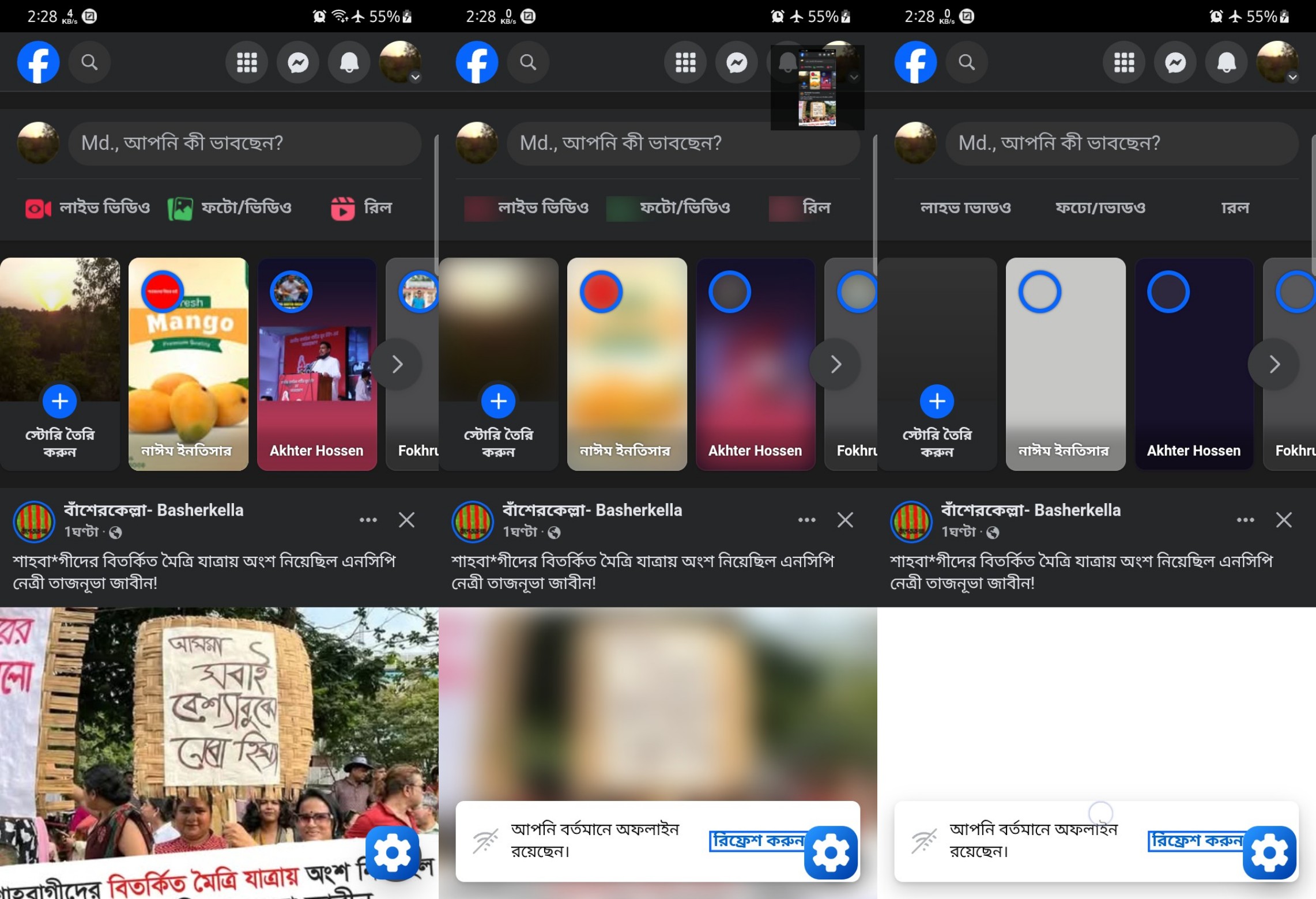Open the three-dot post options in the middle screenshot
This screenshot has height=899, width=1316.
(806, 520)
